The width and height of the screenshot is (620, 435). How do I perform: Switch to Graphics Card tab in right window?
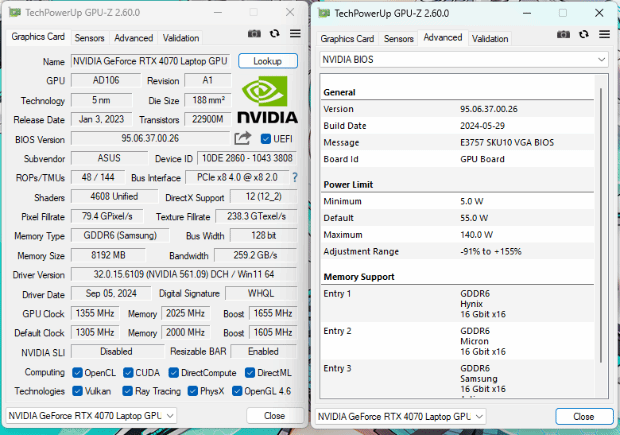coord(347,39)
